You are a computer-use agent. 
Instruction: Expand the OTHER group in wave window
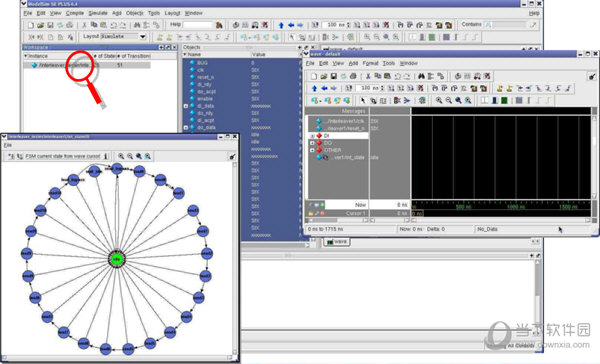coord(312,150)
